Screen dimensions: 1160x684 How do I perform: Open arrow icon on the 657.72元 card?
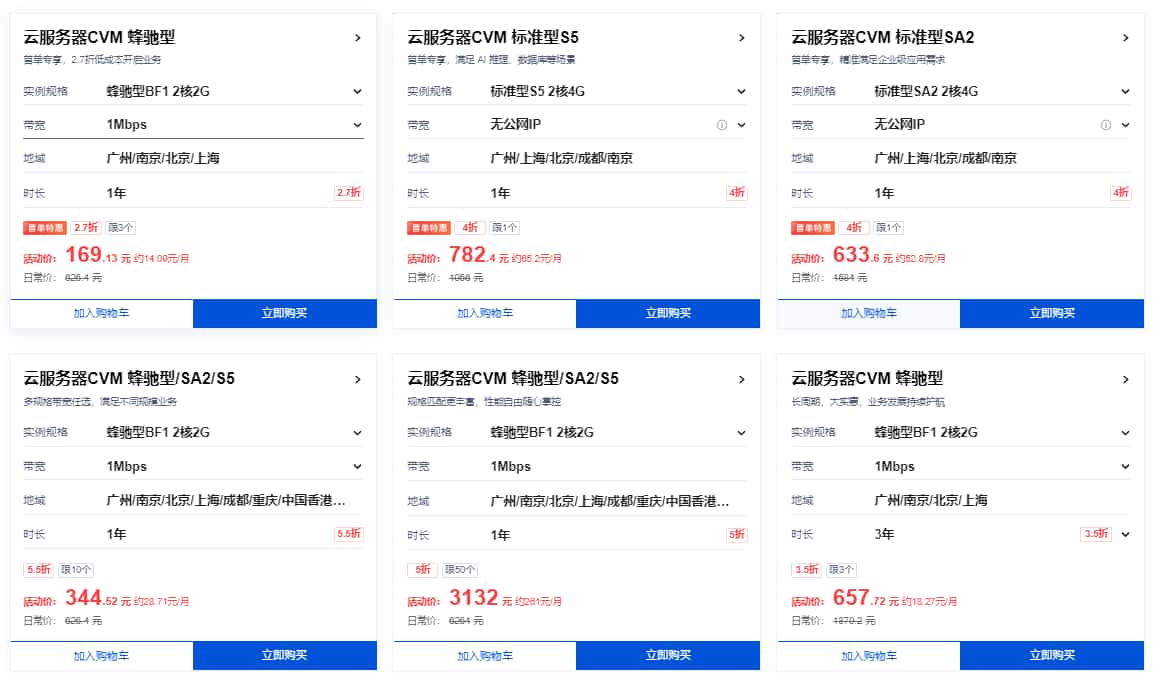[x=1125, y=380]
